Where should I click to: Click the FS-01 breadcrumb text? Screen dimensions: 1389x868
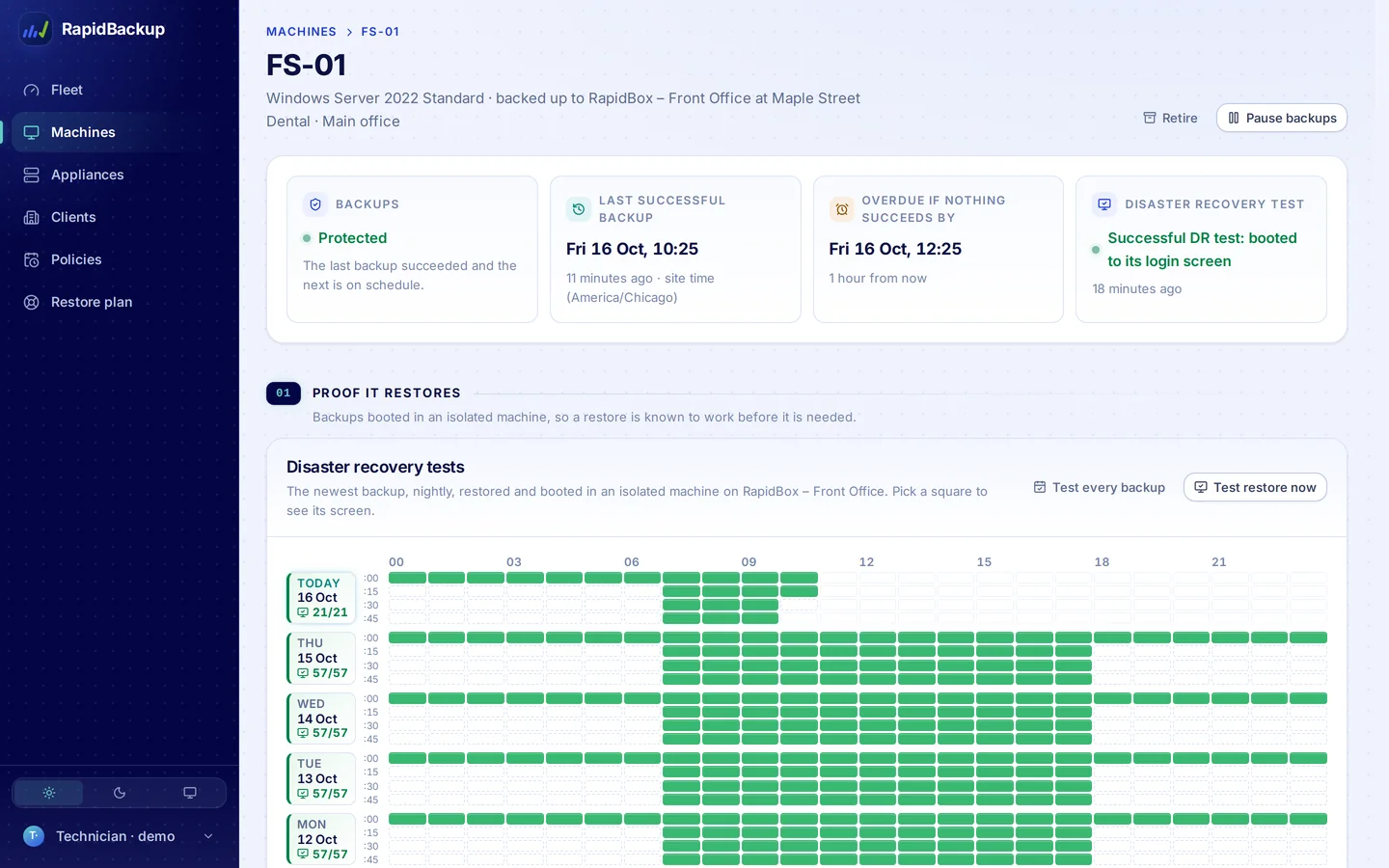click(380, 32)
